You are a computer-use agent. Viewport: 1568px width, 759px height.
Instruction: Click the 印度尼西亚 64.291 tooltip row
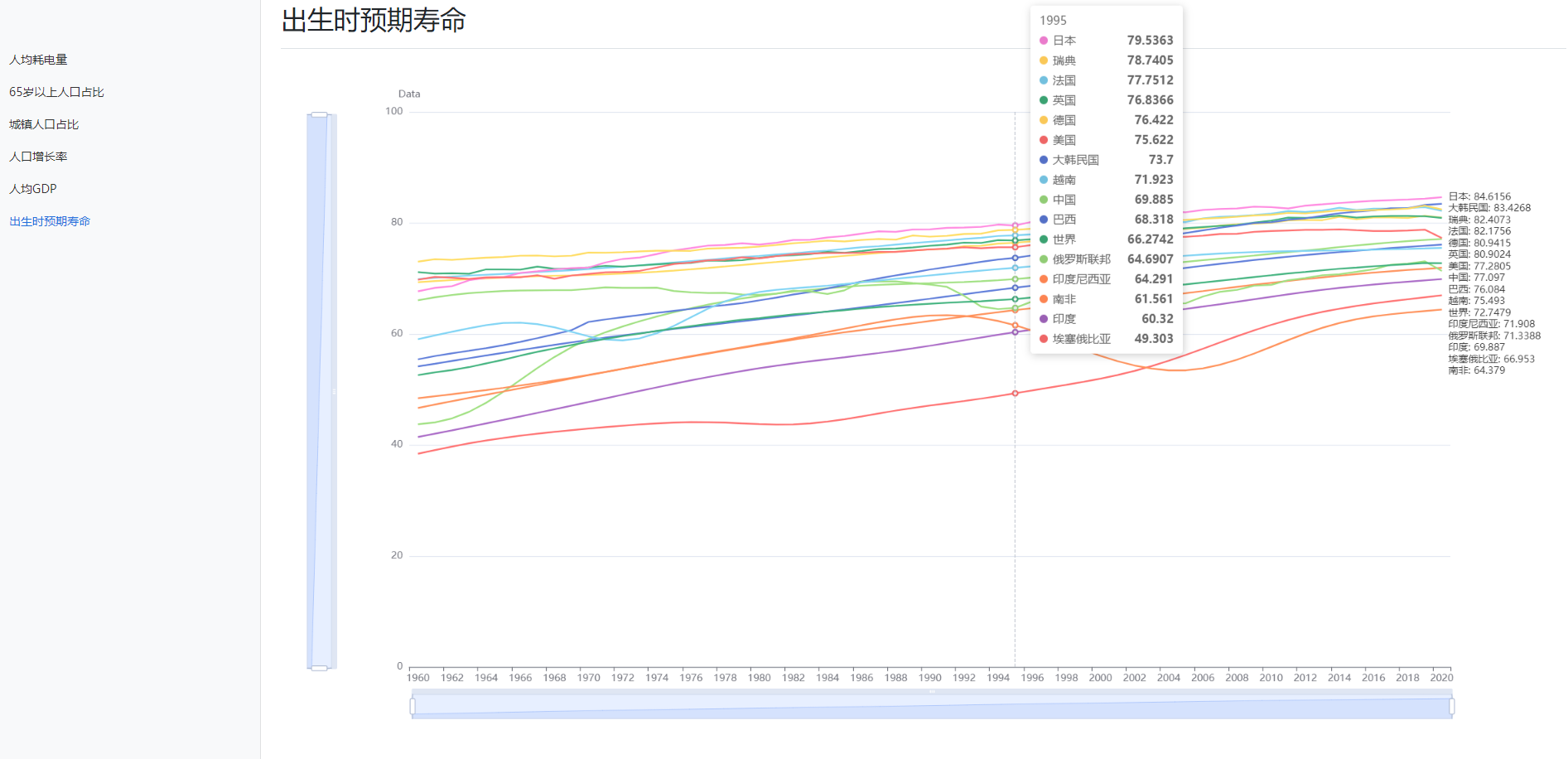[x=1107, y=279]
